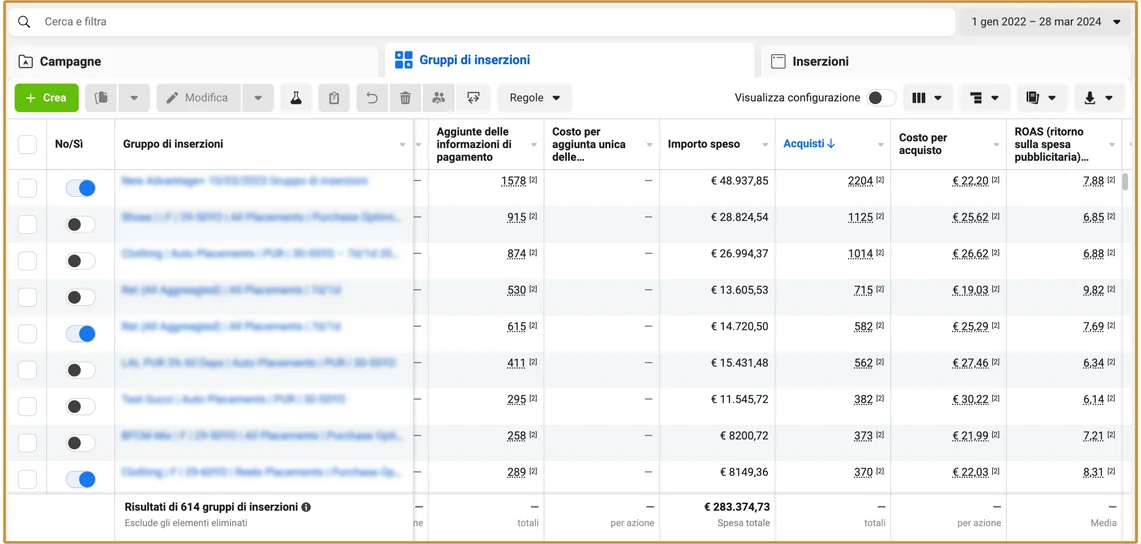The height and width of the screenshot is (544, 1141).
Task: Open the breakdown dropdown
Action: 985,97
